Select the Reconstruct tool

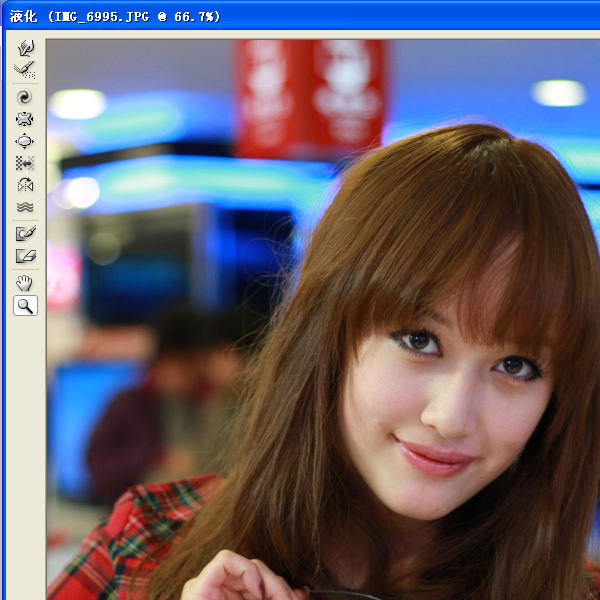click(25, 70)
